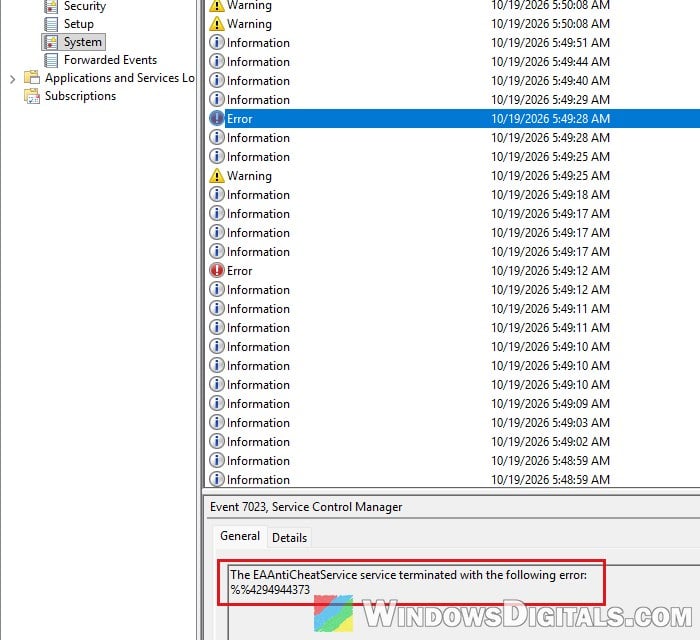Viewport: 700px width, 640px height.
Task: Open Applications and Services Logs folder
Action: (120, 78)
